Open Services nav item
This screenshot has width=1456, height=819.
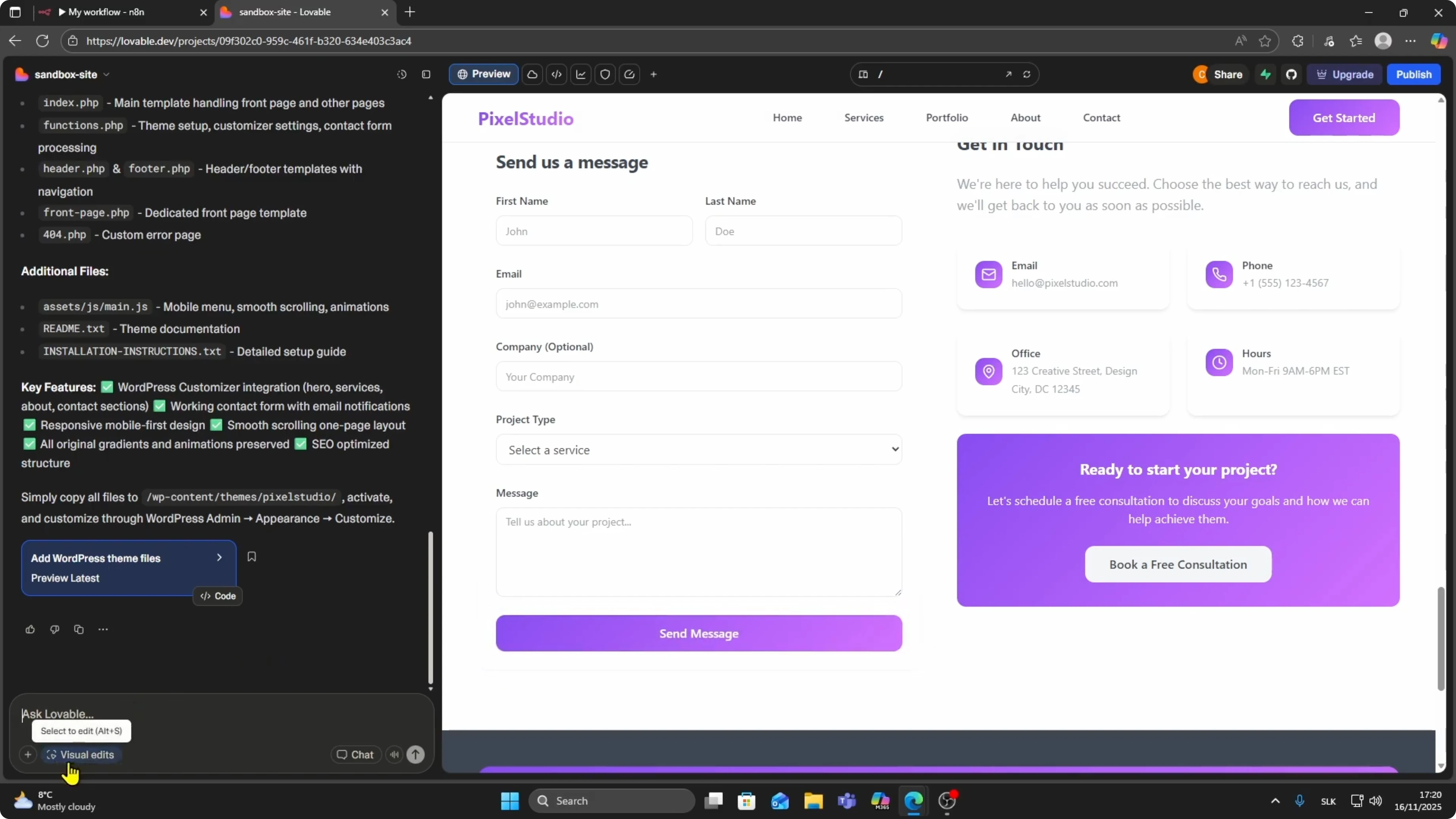(864, 118)
